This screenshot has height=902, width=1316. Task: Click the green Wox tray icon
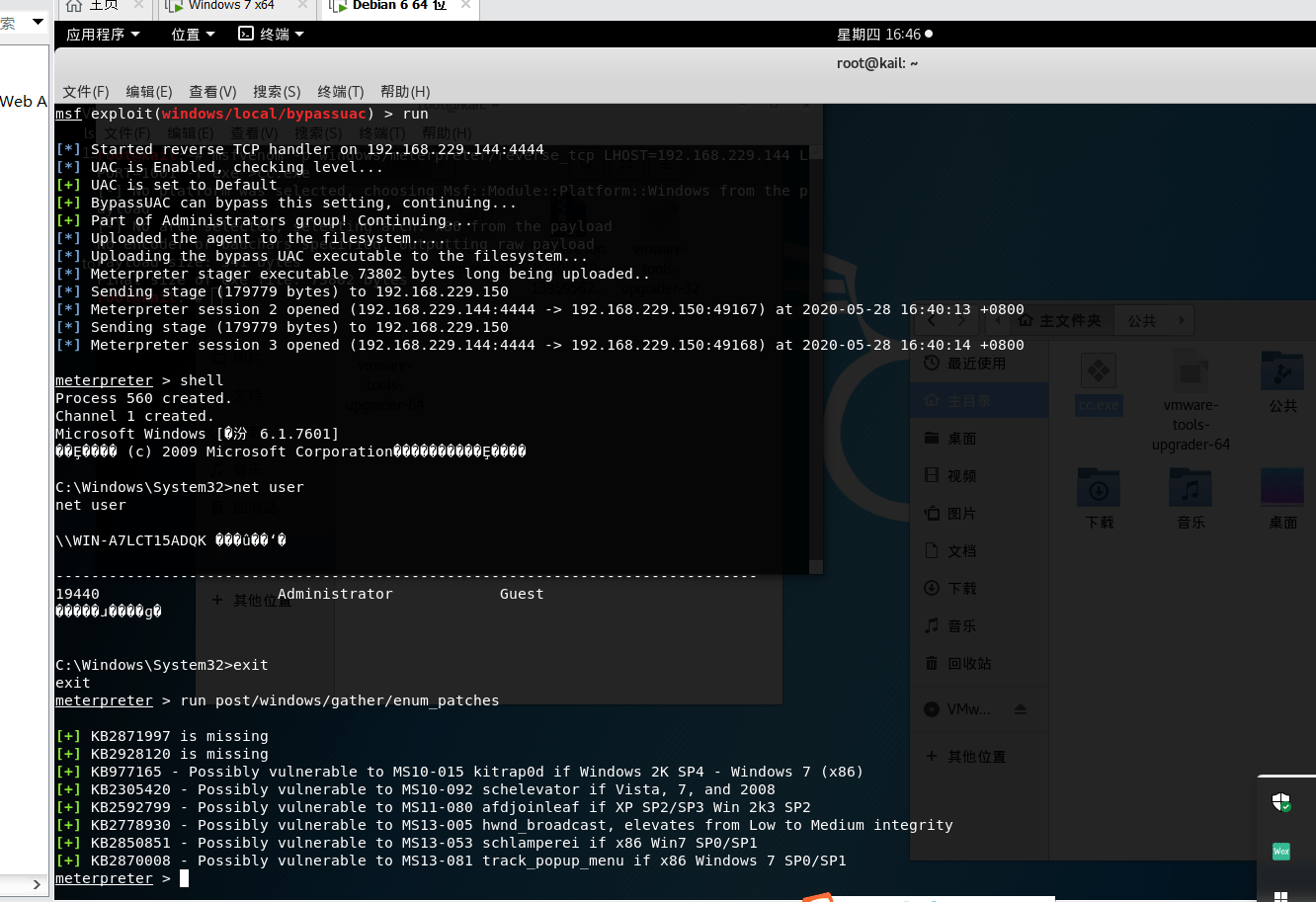click(1281, 851)
